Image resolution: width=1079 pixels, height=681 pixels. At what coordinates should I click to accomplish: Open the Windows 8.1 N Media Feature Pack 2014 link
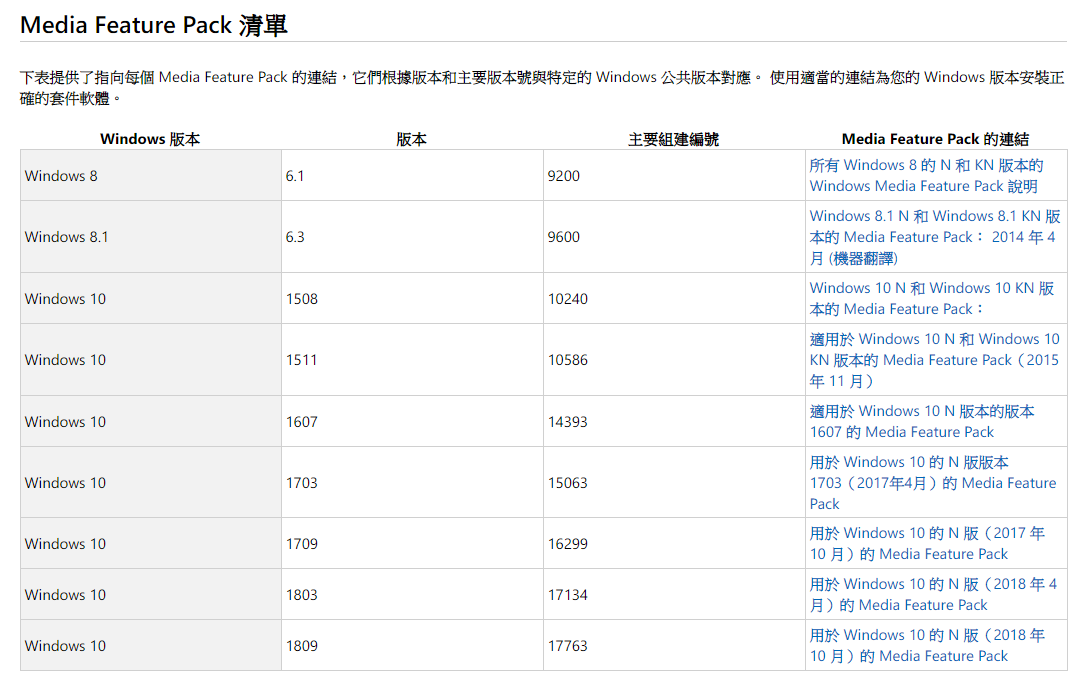click(934, 237)
